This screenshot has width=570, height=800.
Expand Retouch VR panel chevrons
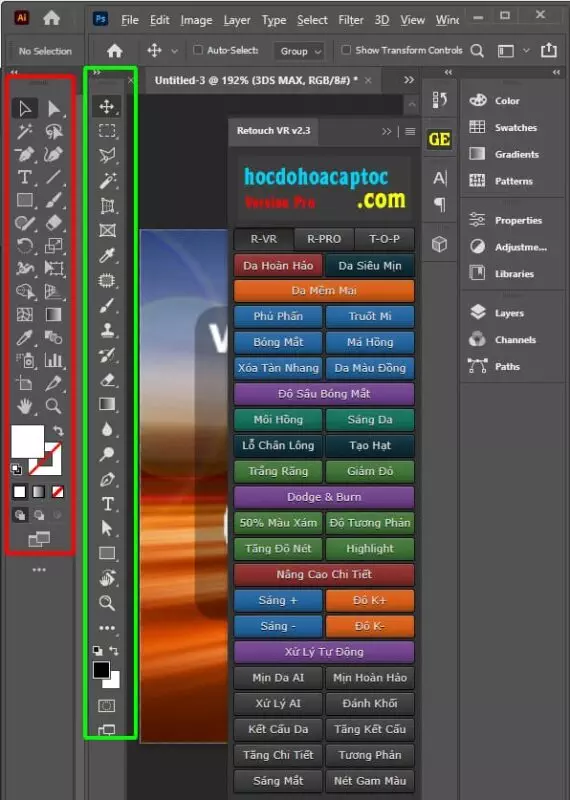click(x=387, y=132)
